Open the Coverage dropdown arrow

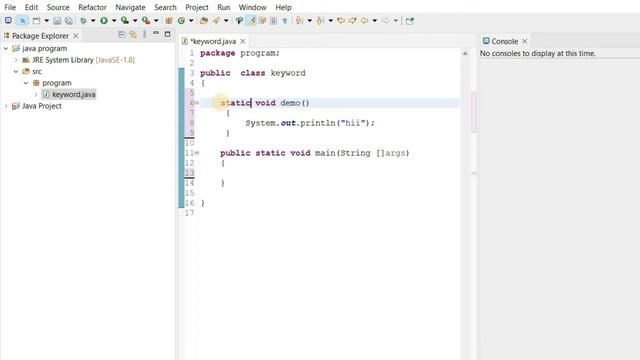[x=135, y=20]
